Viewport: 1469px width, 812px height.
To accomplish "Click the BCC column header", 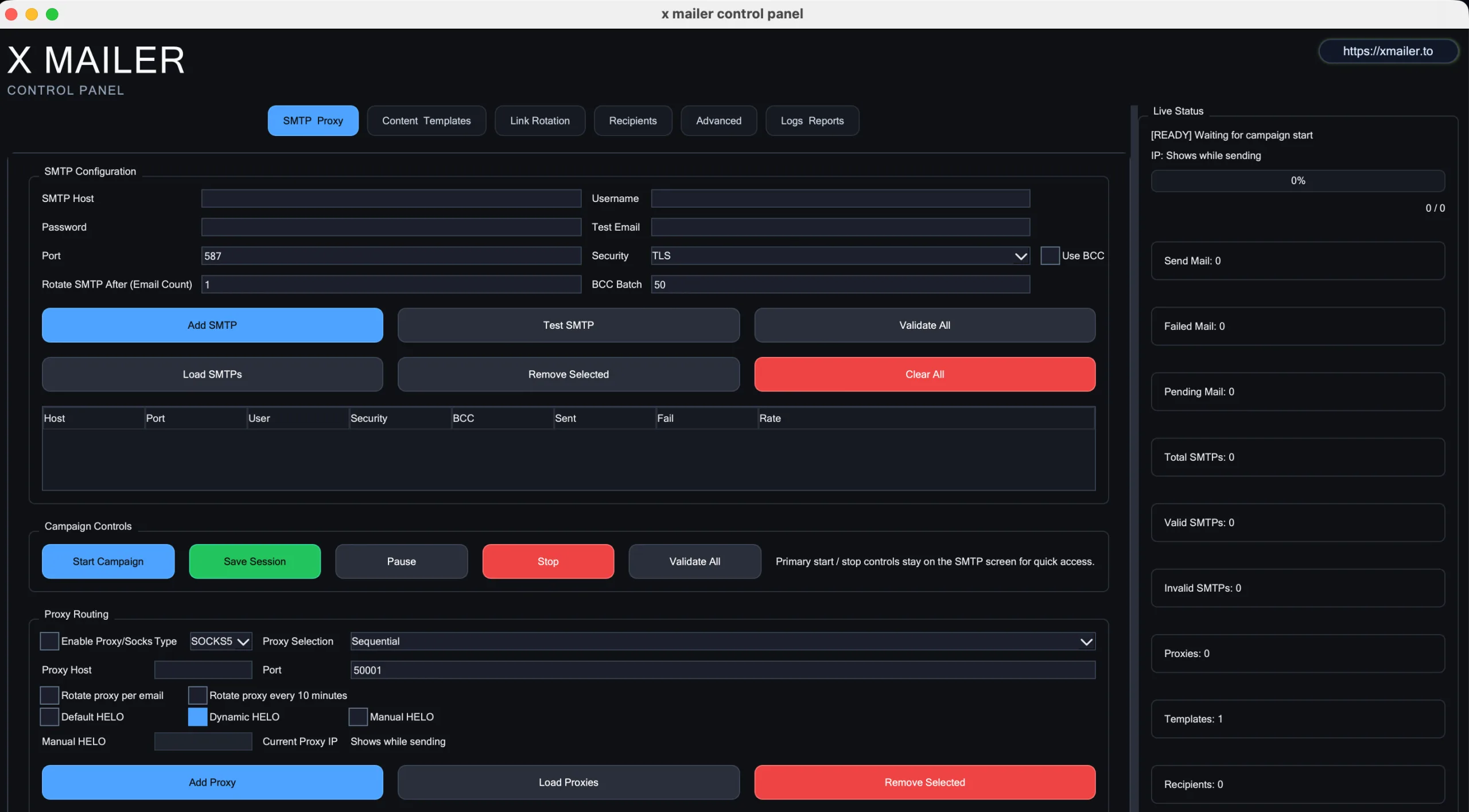I will pos(502,418).
